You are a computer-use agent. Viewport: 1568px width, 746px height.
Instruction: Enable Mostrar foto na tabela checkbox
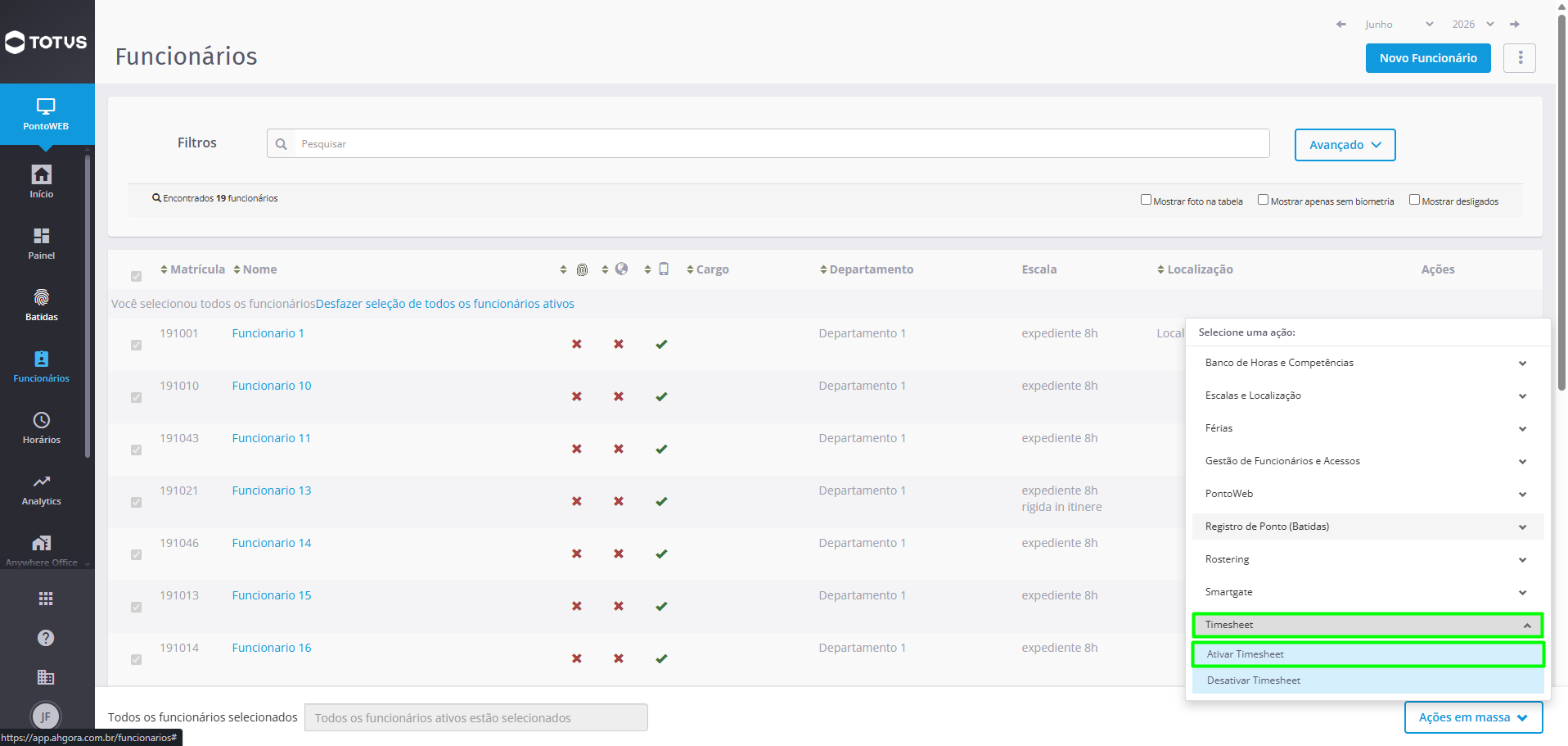point(1146,200)
